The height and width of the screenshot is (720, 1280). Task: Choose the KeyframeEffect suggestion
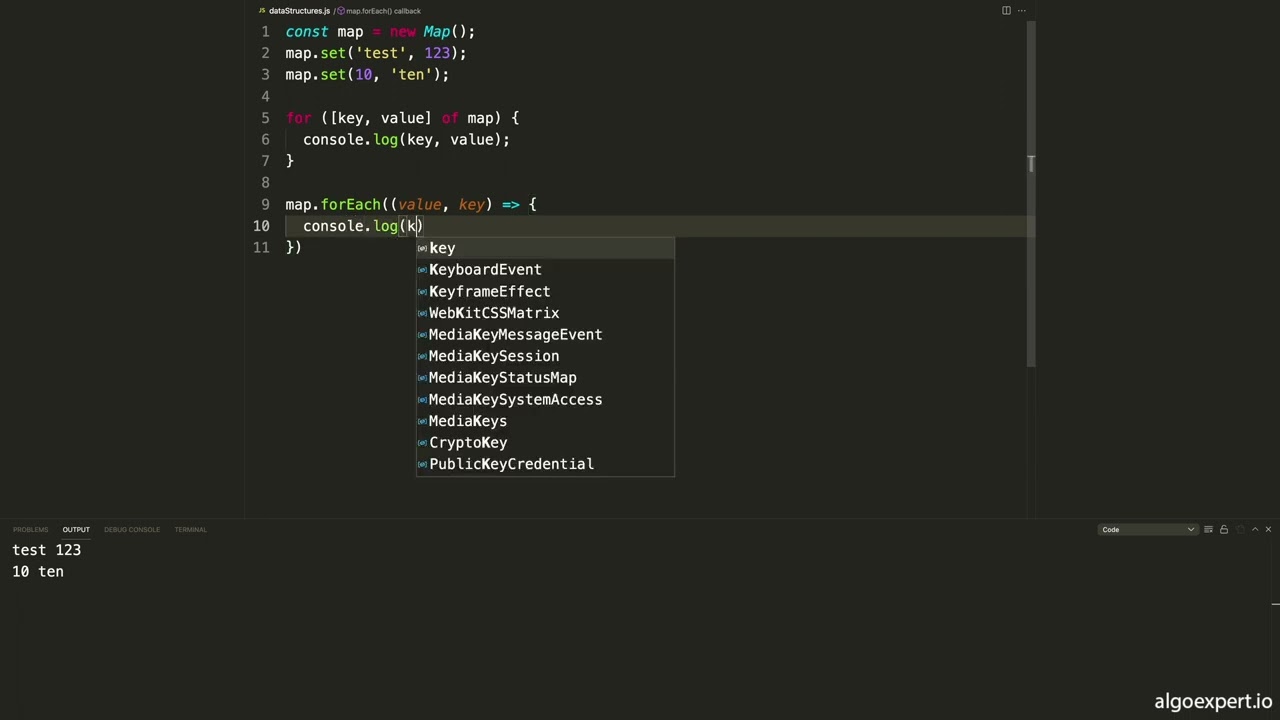(x=545, y=291)
